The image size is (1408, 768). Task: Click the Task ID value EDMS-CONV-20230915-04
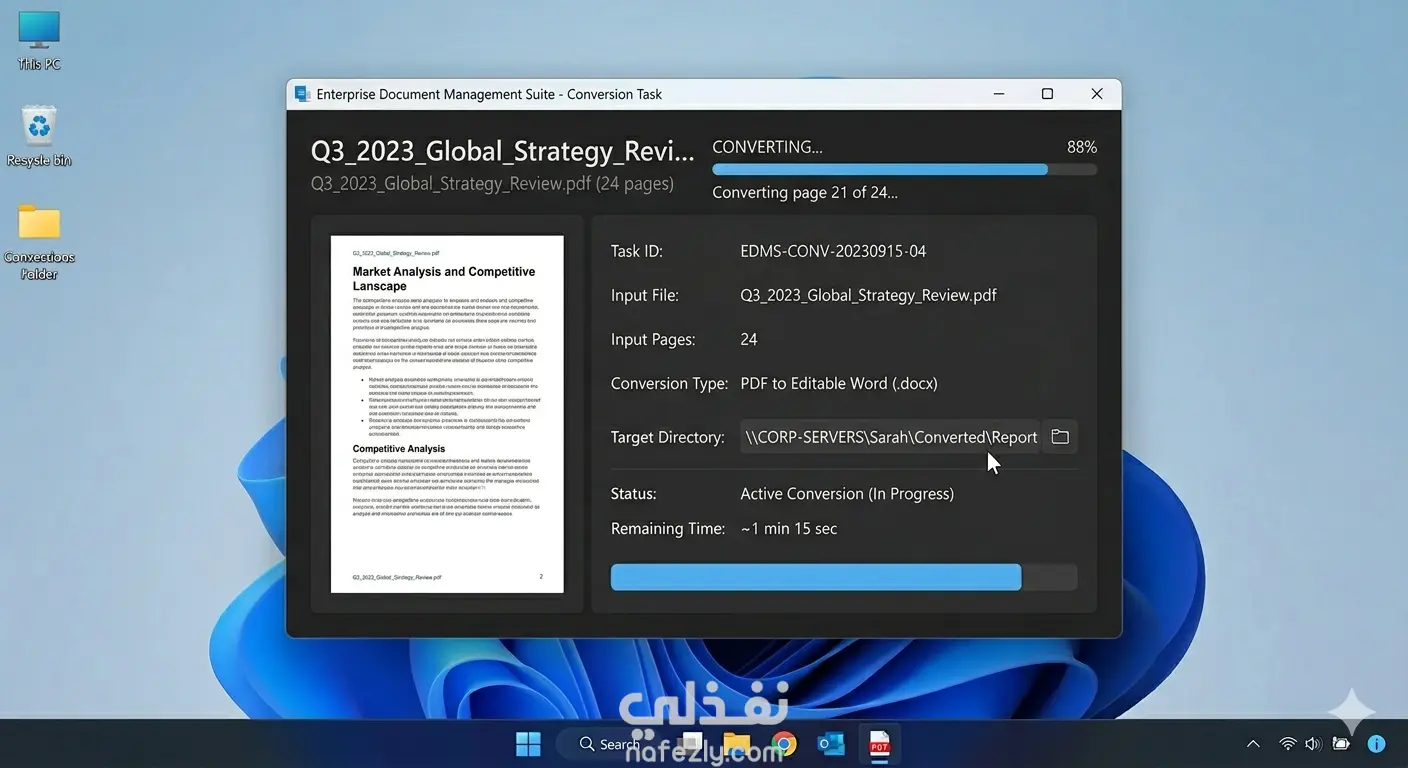pos(833,251)
